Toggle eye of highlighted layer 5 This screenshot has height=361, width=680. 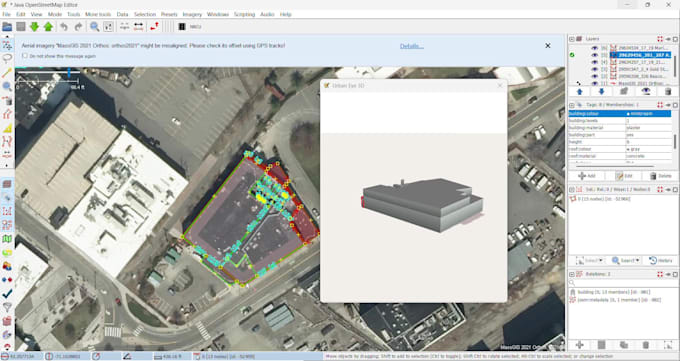(595, 55)
